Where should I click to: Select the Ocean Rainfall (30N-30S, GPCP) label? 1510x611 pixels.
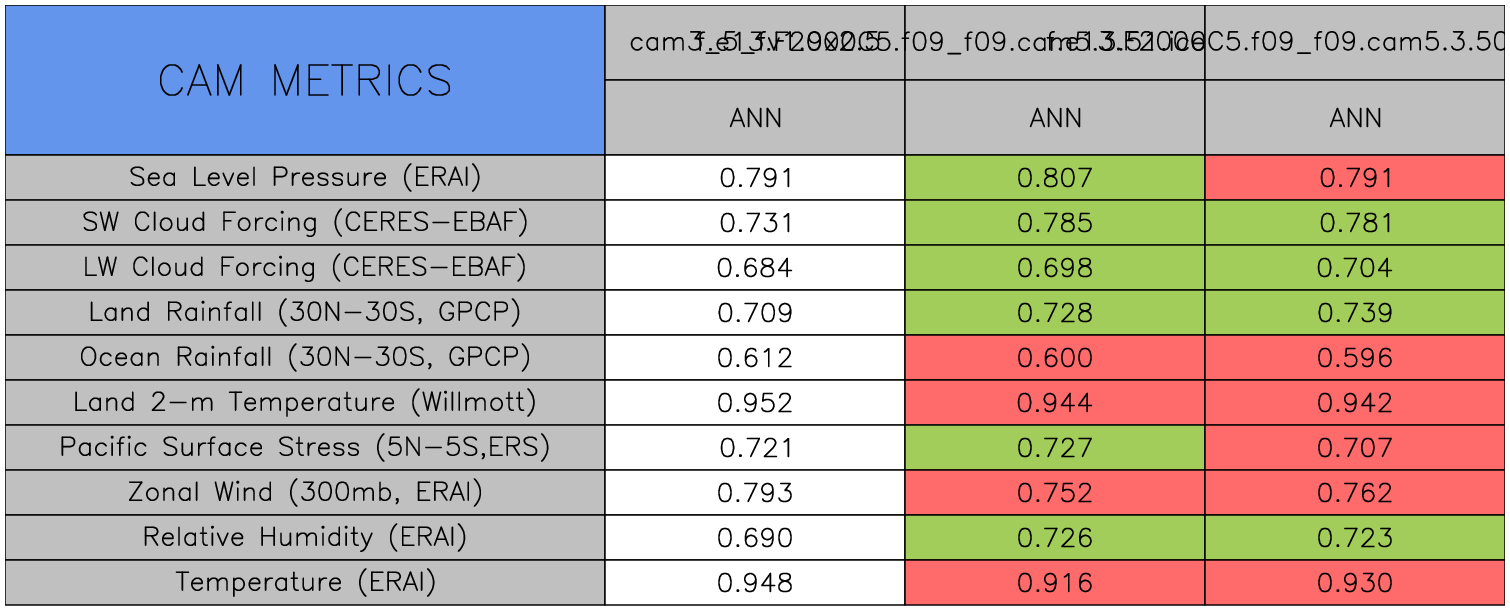(305, 357)
